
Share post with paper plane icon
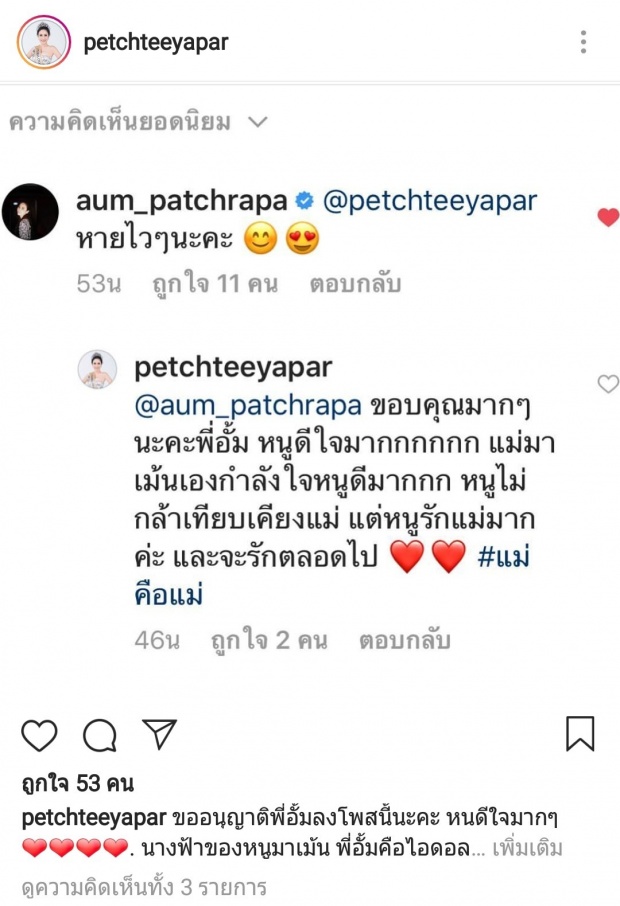click(159, 734)
